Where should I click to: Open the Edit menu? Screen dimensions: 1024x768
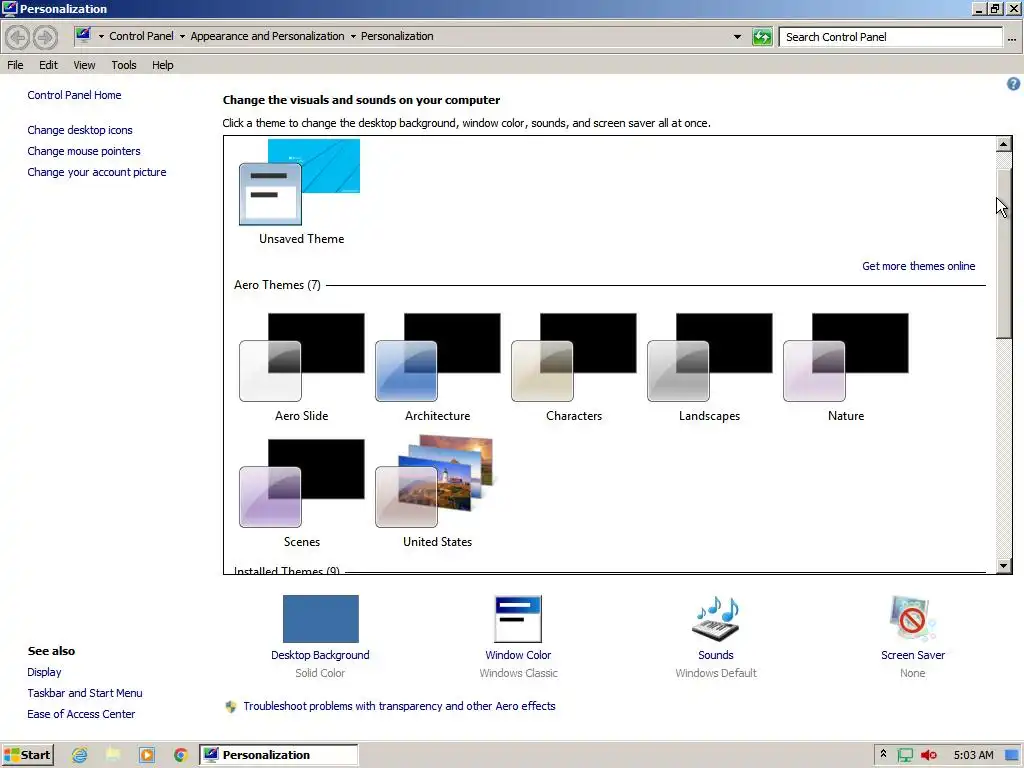coord(48,65)
